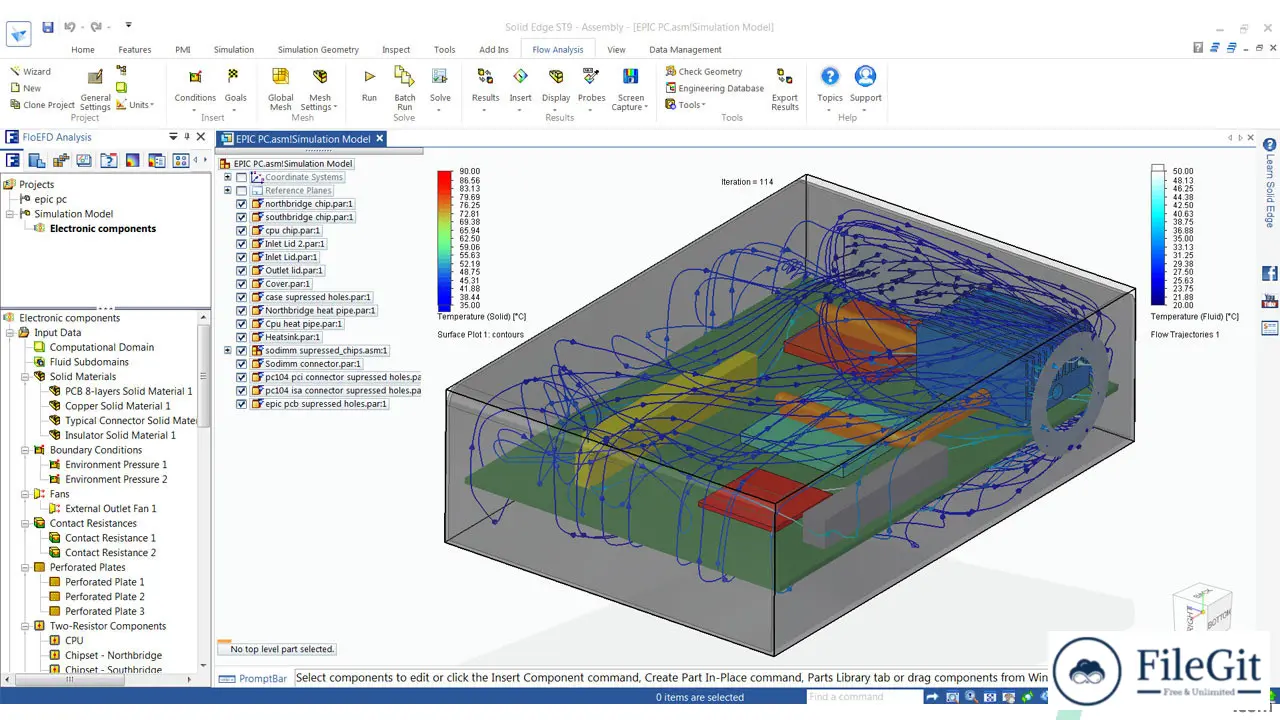The width and height of the screenshot is (1280, 720).
Task: Toggle Heatsink.par:1 checkbox
Action: coord(241,338)
